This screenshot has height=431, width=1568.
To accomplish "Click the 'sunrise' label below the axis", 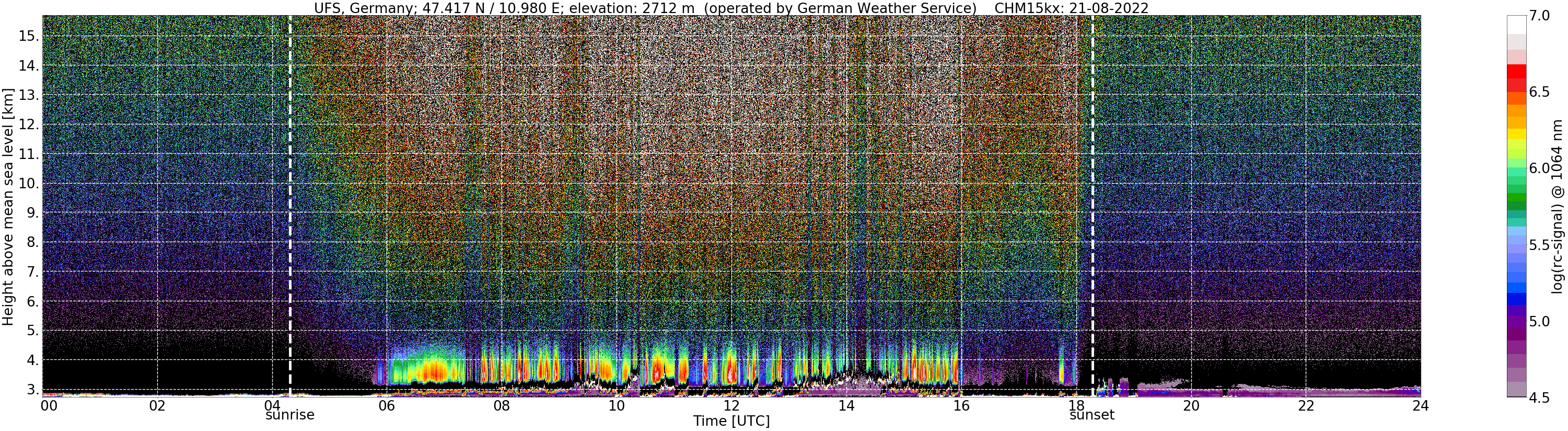I will click(x=291, y=416).
